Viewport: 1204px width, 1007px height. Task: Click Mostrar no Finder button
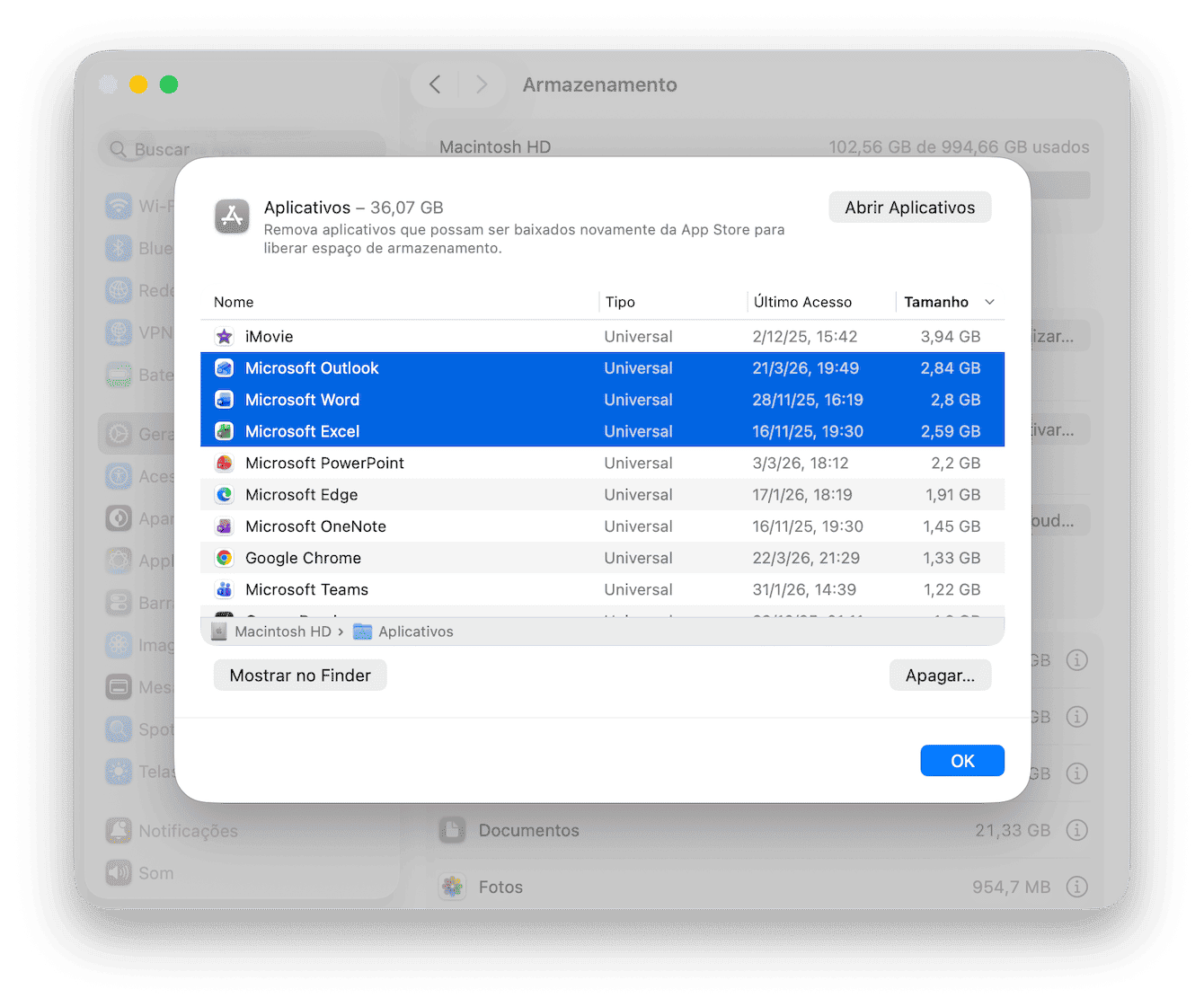click(300, 676)
